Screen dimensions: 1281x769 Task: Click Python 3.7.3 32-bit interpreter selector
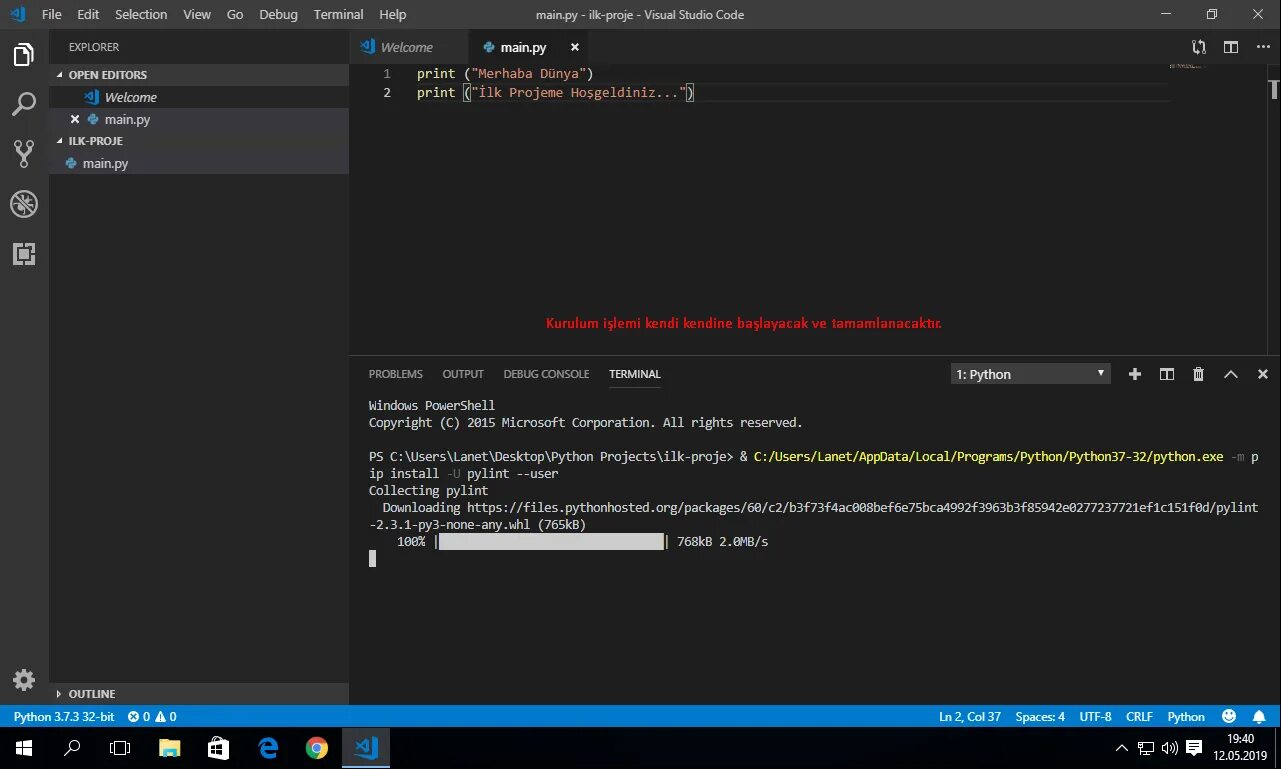64,716
